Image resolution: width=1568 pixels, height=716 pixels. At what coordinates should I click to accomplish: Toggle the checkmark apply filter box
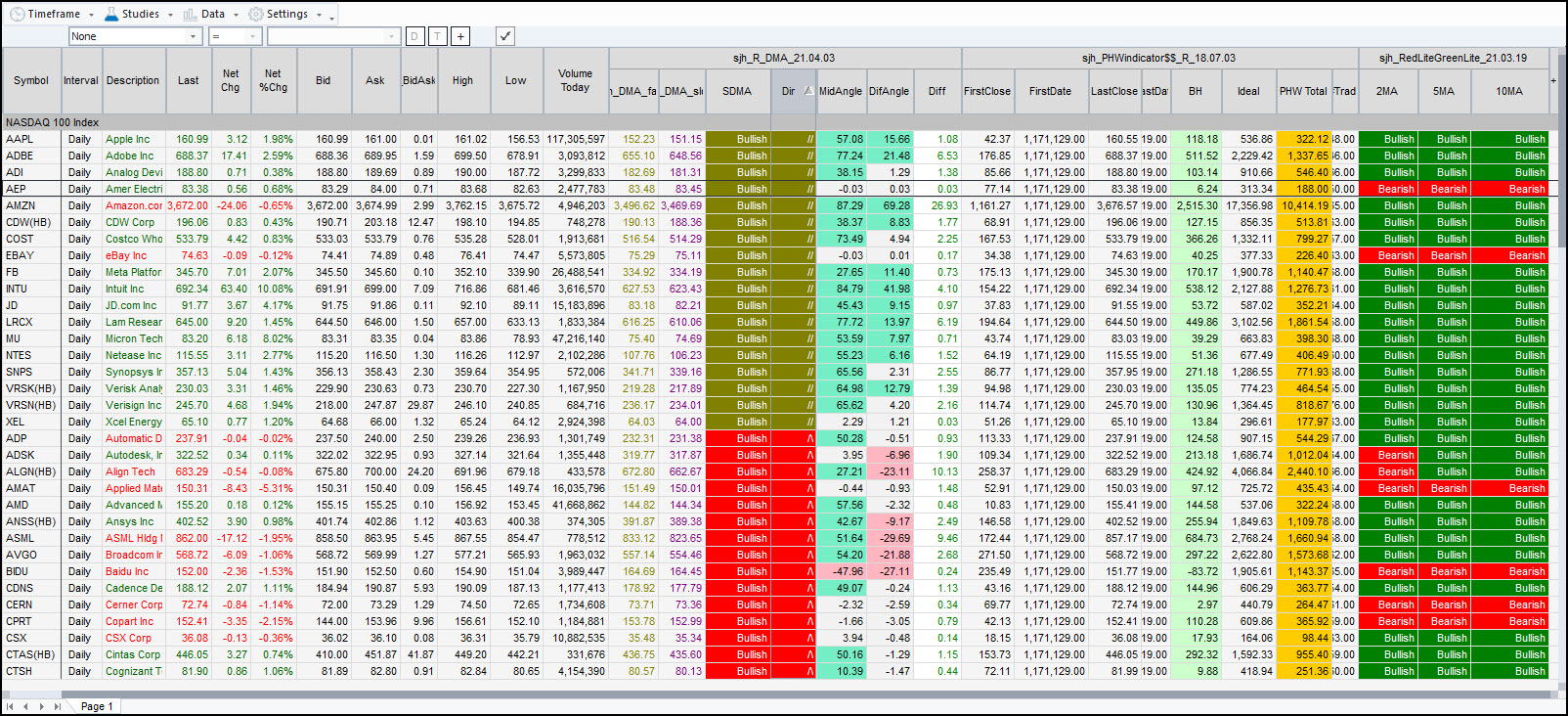[504, 36]
